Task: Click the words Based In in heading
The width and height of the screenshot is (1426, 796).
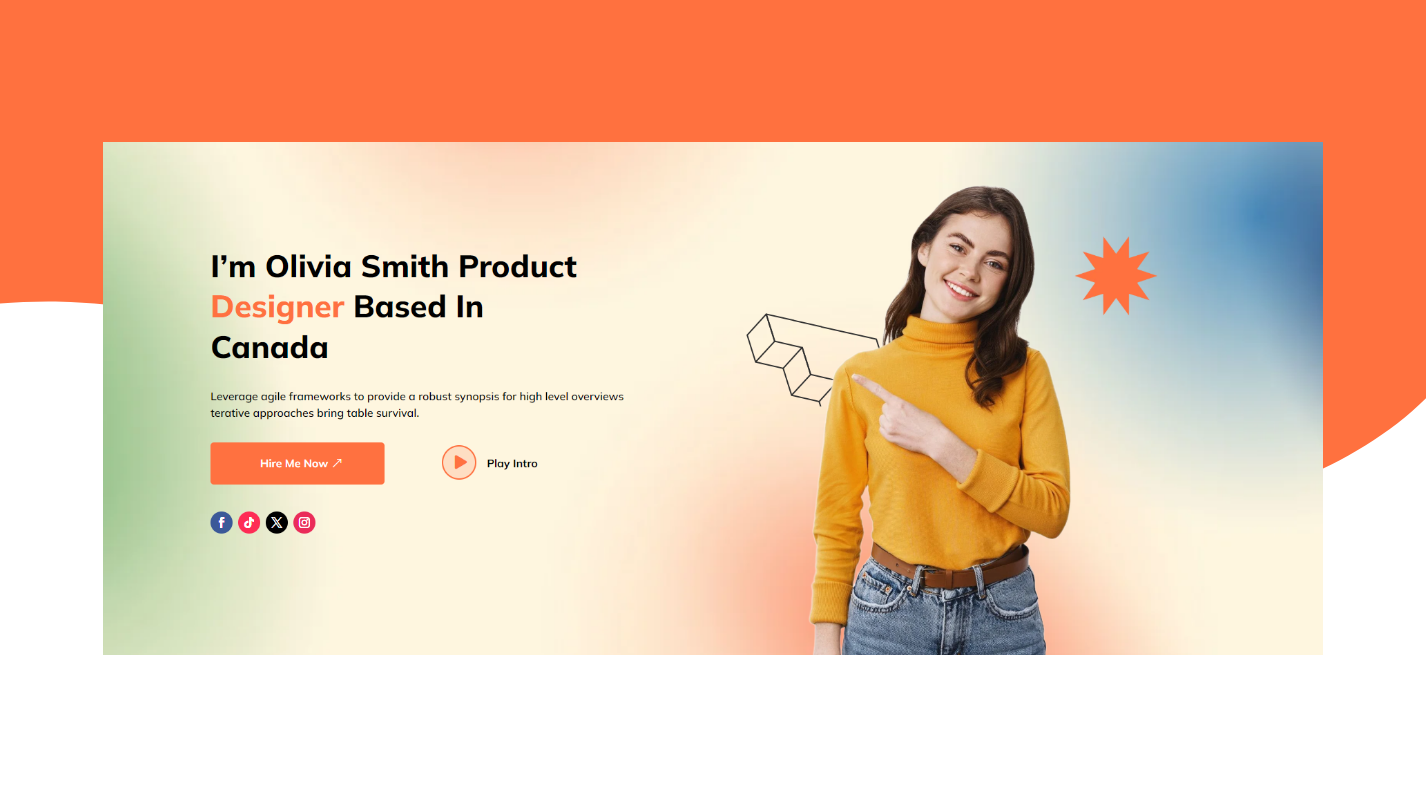Action: (418, 307)
